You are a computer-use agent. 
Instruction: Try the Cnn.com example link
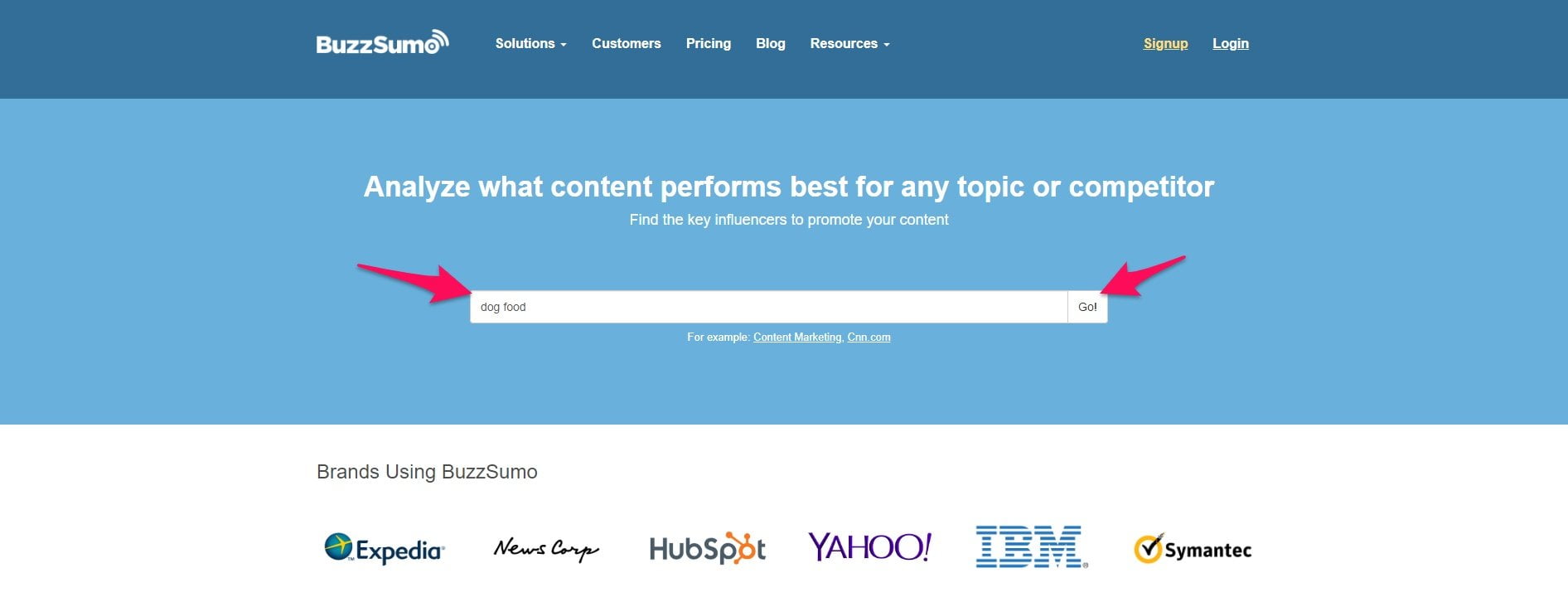(x=869, y=337)
